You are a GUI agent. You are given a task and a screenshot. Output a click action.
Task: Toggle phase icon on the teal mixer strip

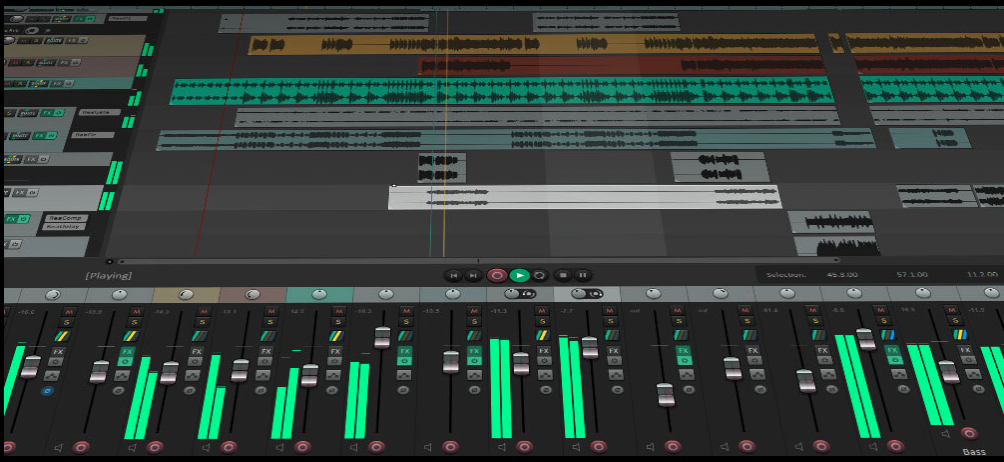(x=330, y=390)
